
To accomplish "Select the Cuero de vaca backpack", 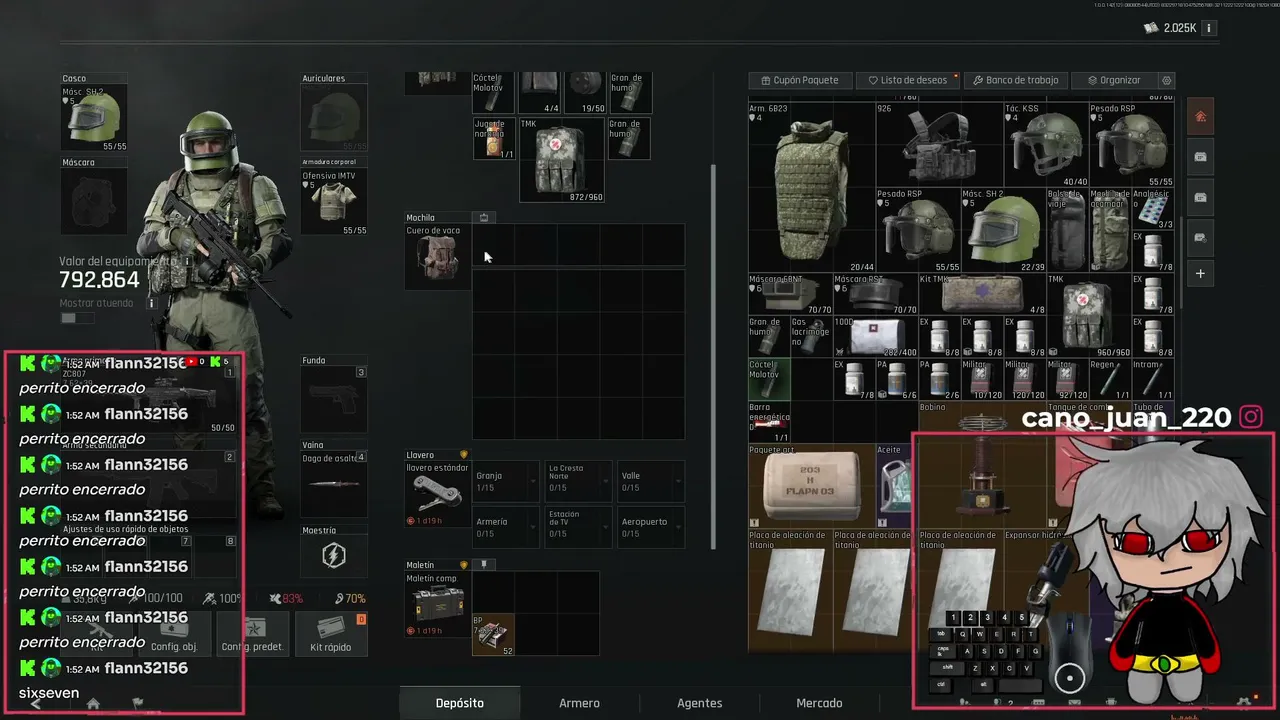I will pos(438,257).
